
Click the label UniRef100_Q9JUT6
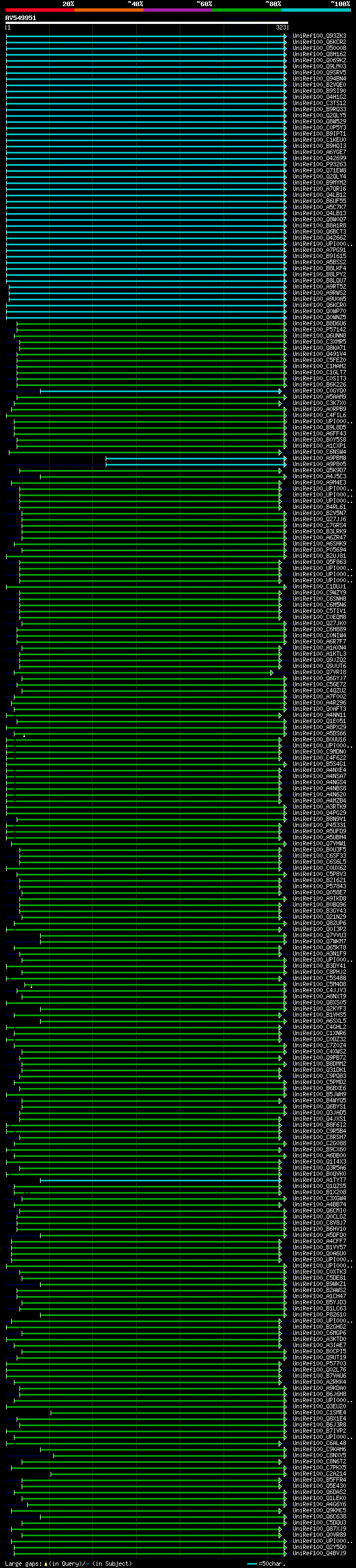319,666
